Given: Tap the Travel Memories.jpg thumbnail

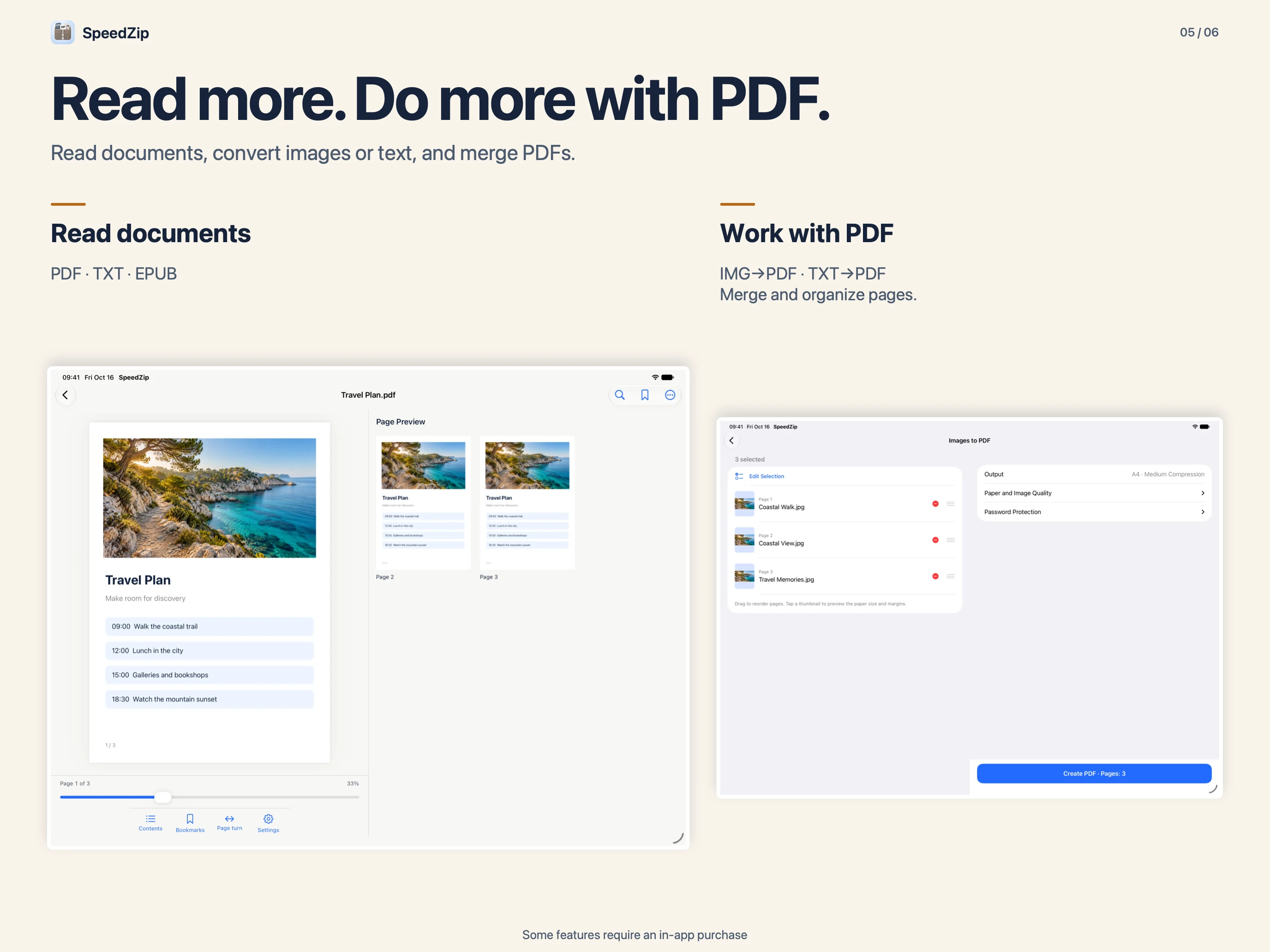Looking at the screenshot, I should (x=745, y=576).
